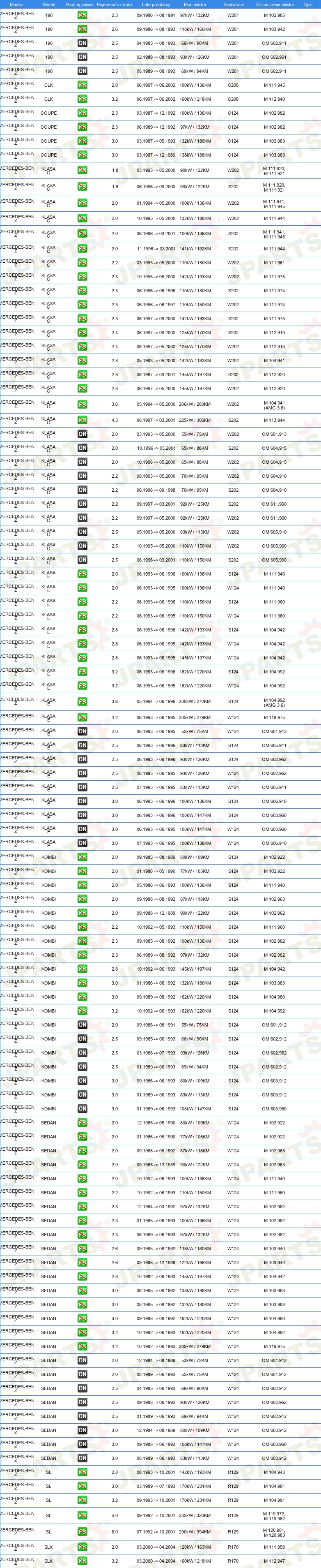The height and width of the screenshot is (1568, 321).
Task: Select production years 09.1992 -> 10.2001
Action: coord(156,1515)
